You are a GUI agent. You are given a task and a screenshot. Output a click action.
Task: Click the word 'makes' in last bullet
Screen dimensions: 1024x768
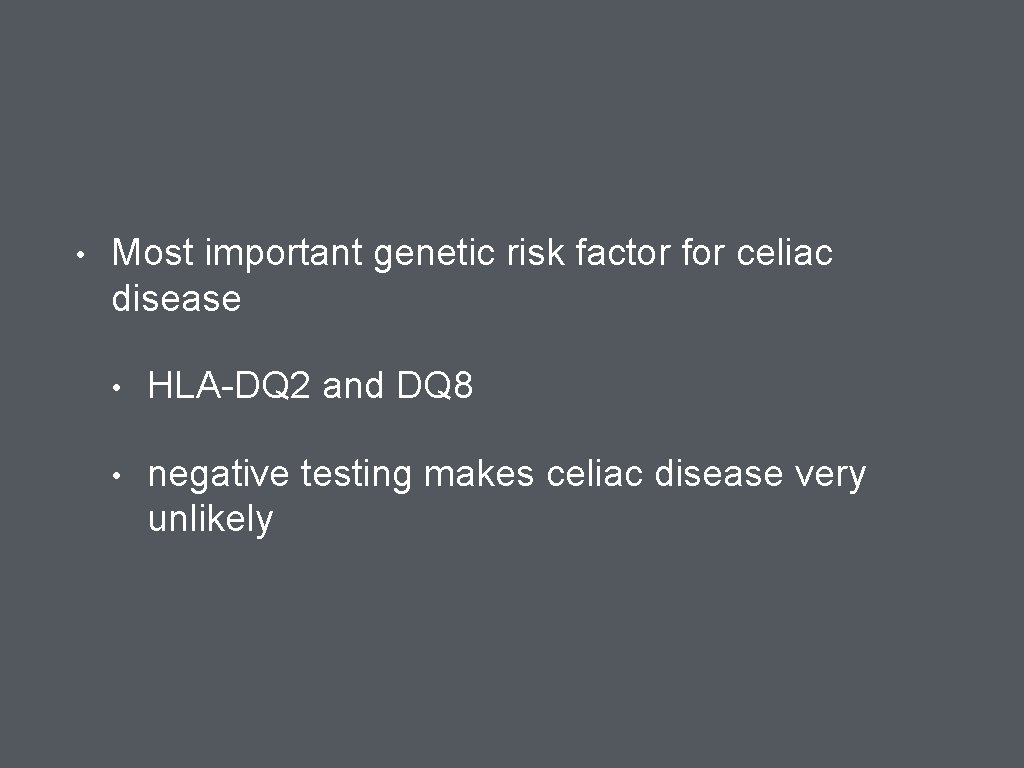point(479,473)
